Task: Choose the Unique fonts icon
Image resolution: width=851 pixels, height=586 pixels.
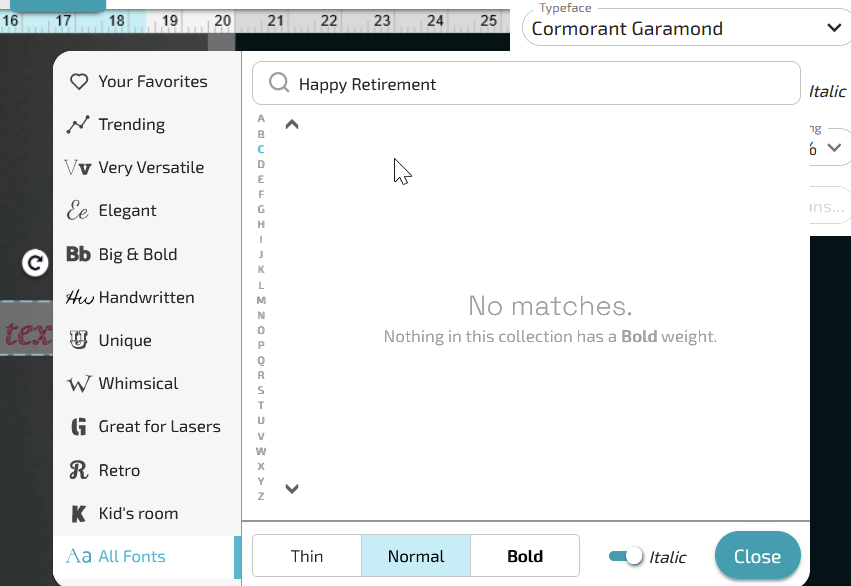Action: click(78, 340)
